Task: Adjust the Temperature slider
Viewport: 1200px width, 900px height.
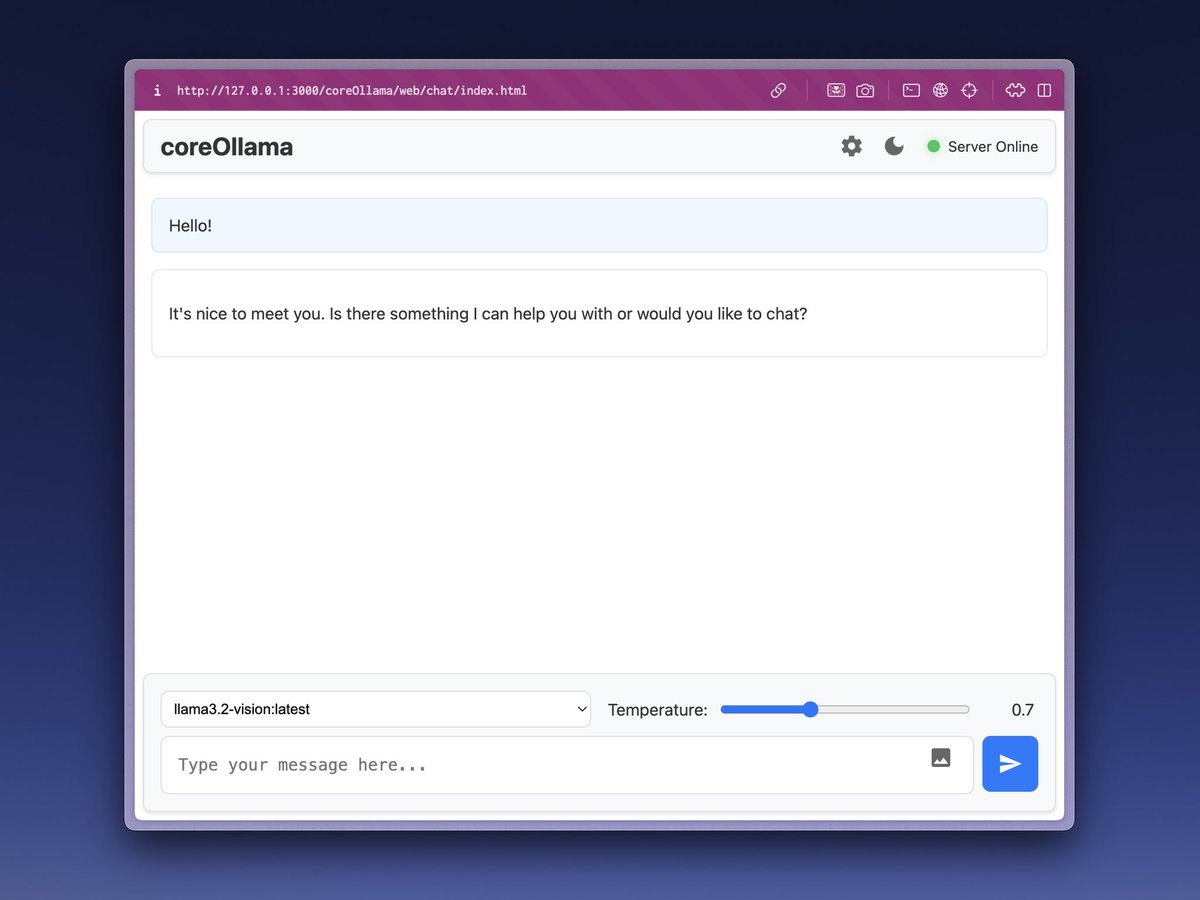Action: (x=809, y=709)
